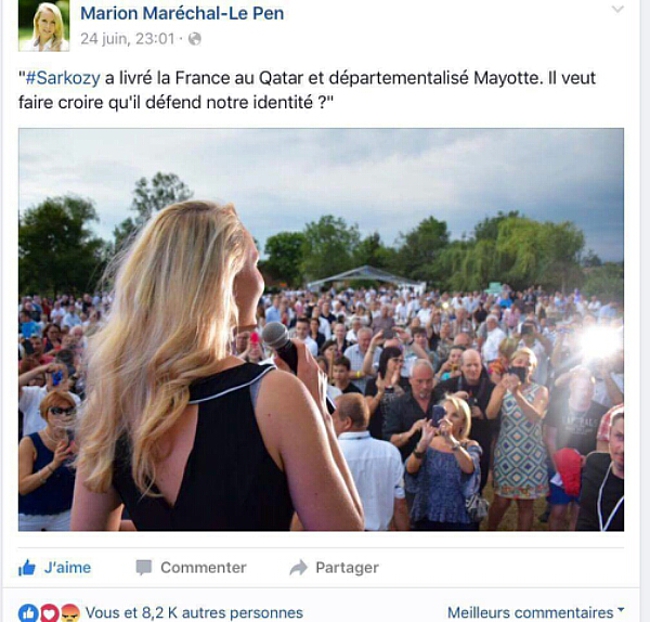
Task: Click the globe public privacy icon
Action: pyautogui.click(x=194, y=39)
